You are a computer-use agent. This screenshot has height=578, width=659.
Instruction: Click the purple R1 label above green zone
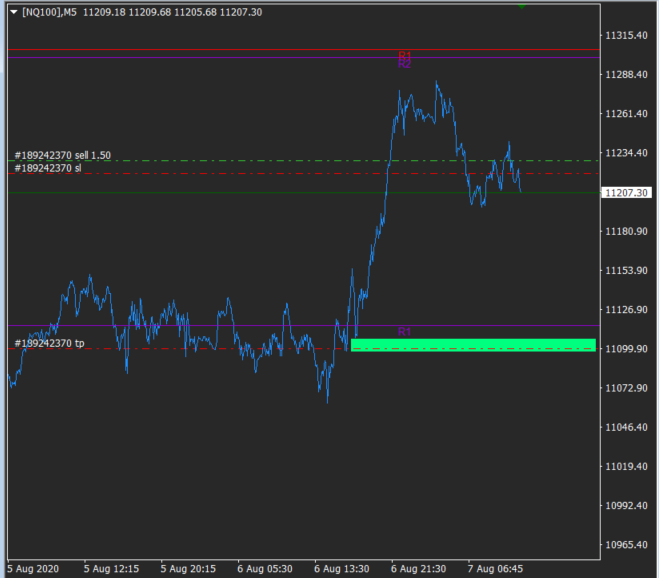[x=404, y=332]
